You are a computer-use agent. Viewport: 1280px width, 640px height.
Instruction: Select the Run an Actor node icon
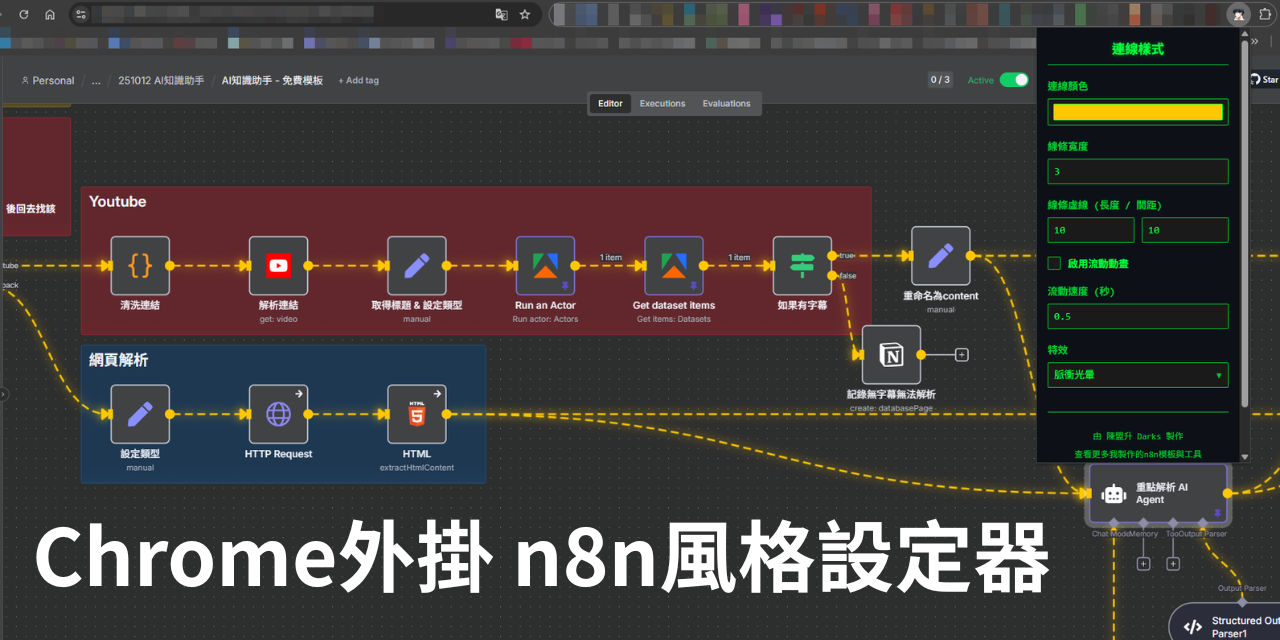tap(545, 265)
